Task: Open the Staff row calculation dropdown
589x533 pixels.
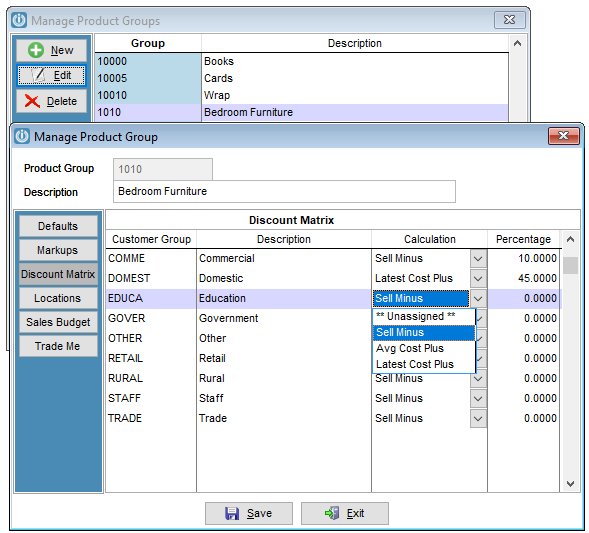Action: point(478,398)
